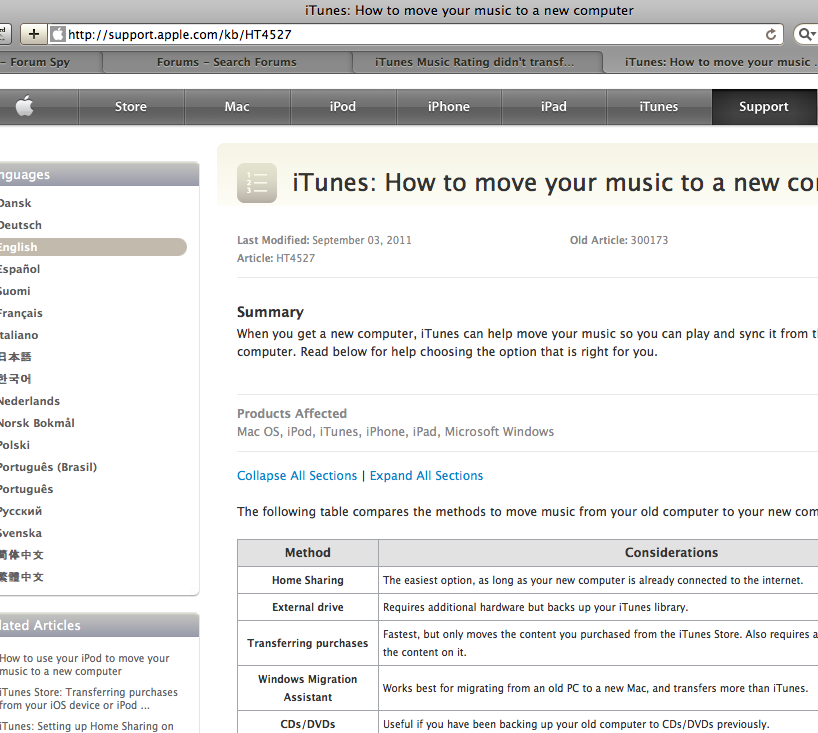This screenshot has width=818, height=733.
Task: Choose Español language
Action: point(19,269)
